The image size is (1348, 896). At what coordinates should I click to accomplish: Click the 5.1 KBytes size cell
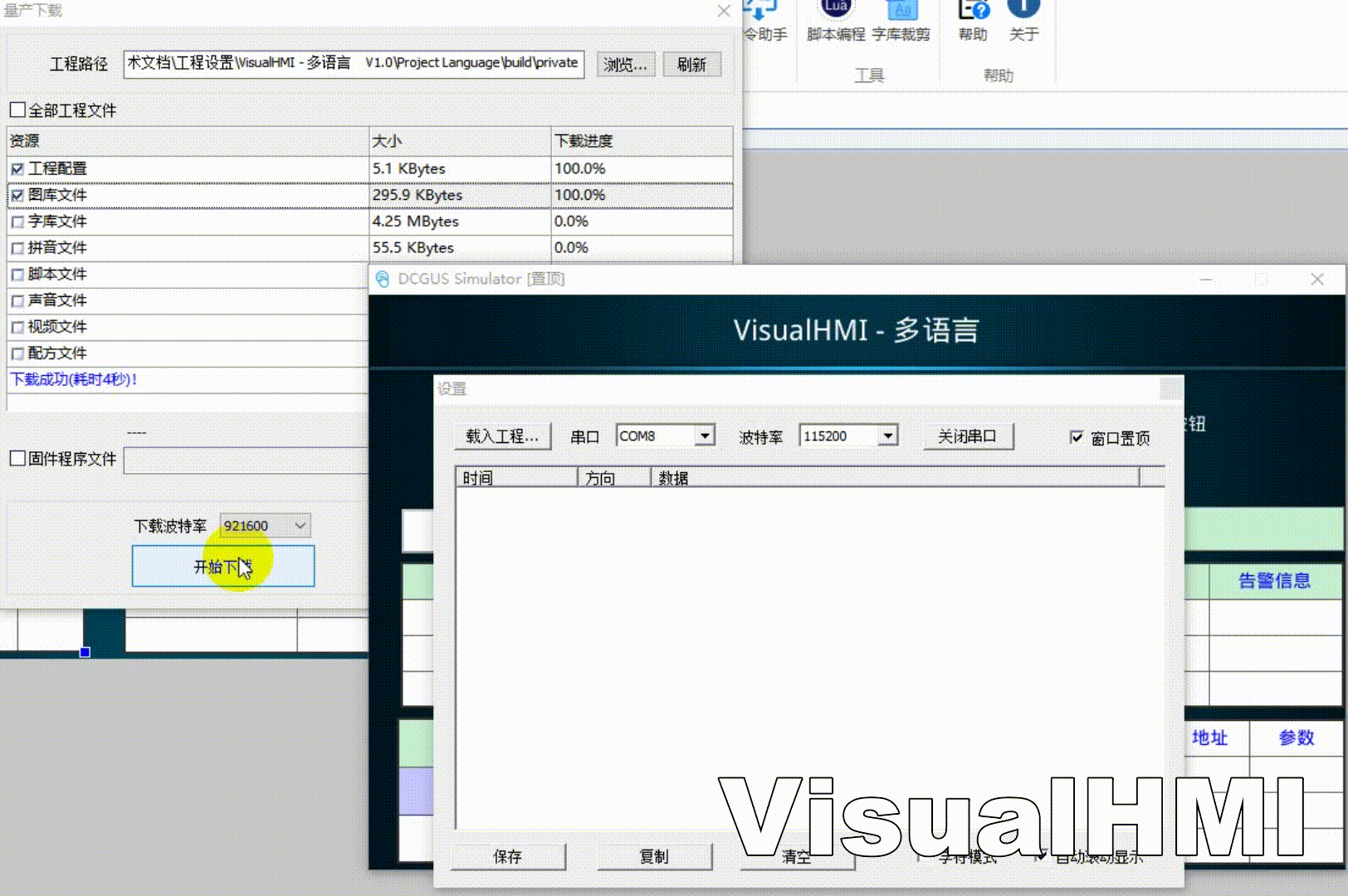pyautogui.click(x=460, y=168)
